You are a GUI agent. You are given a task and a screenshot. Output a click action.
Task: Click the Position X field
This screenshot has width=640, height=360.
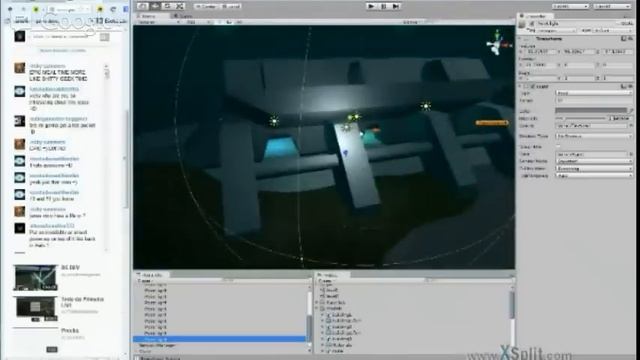[541, 52]
